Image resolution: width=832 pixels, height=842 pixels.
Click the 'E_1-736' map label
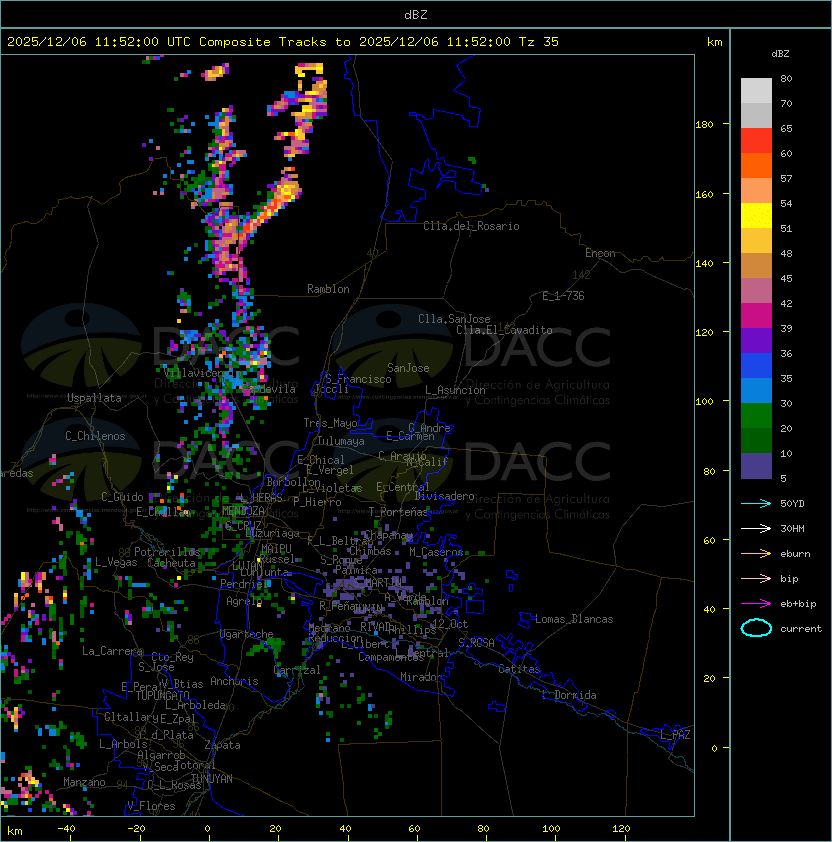[x=563, y=295]
